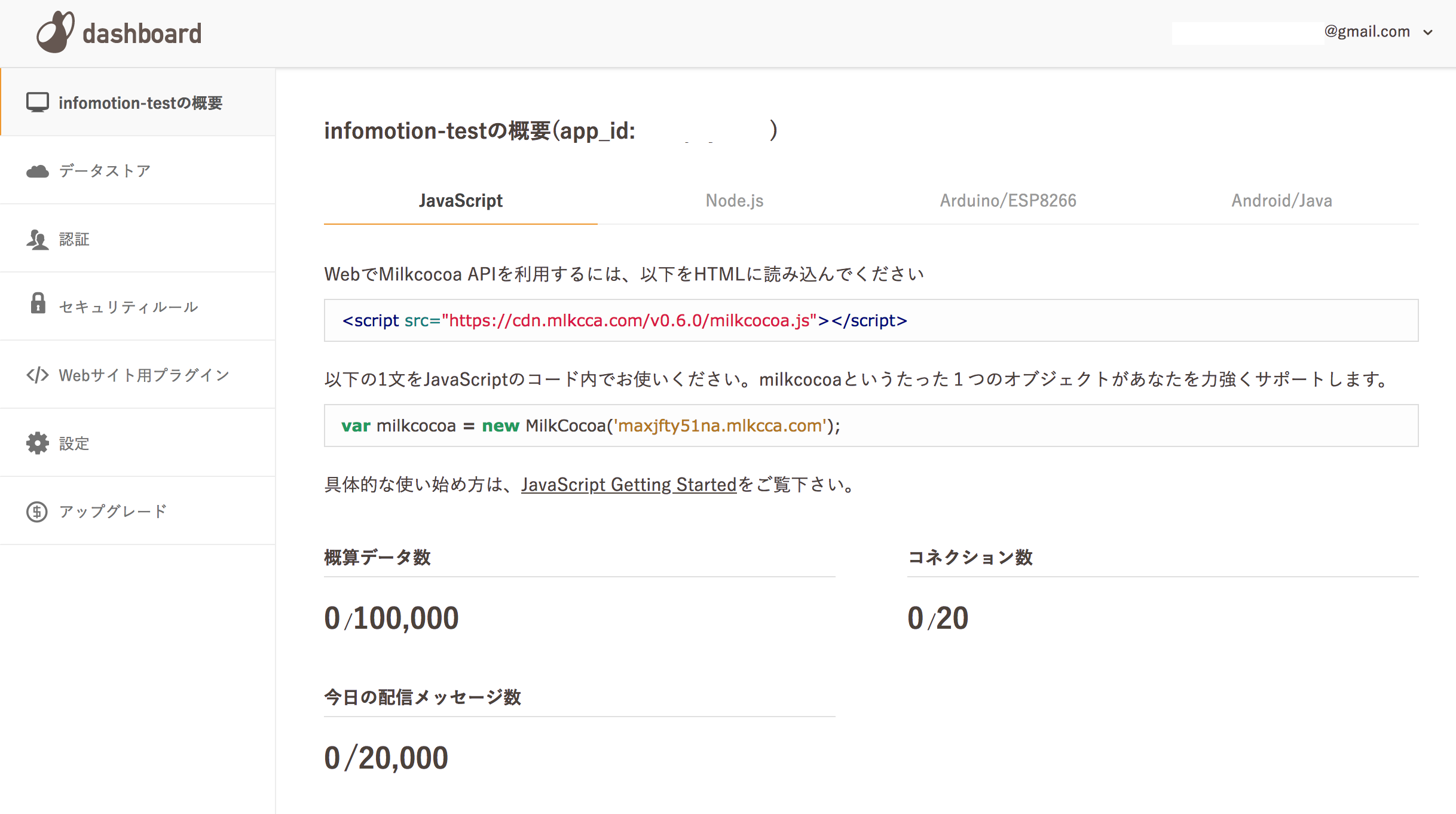Open the 認証 section from sidebar

pos(74,238)
